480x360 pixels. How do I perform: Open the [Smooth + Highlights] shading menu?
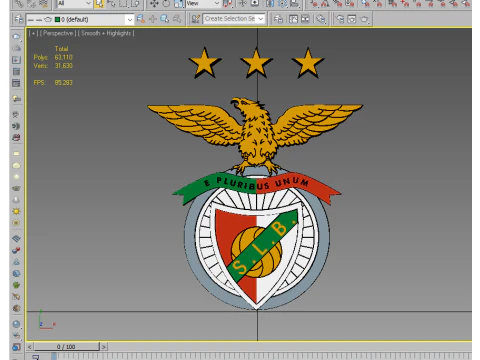(x=106, y=33)
